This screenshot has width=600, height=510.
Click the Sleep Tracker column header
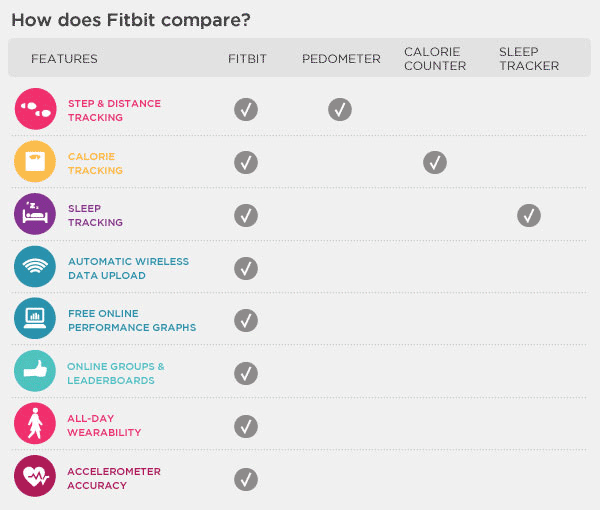coord(528,58)
